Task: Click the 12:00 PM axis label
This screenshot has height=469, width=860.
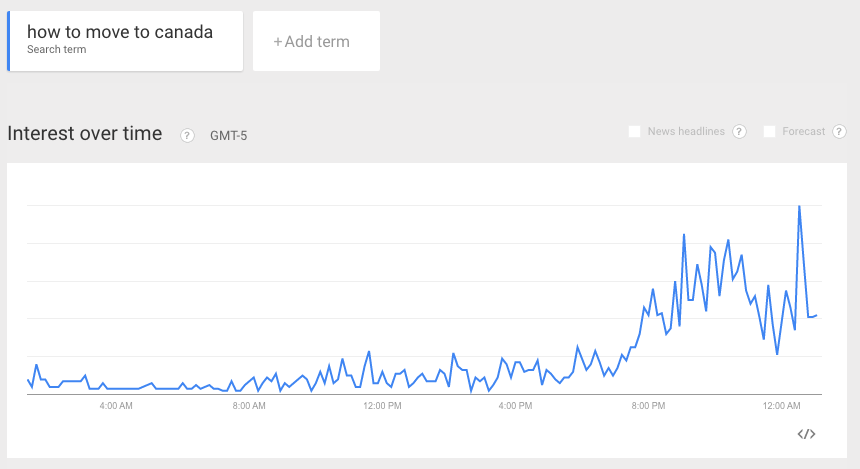Action: pyautogui.click(x=382, y=406)
